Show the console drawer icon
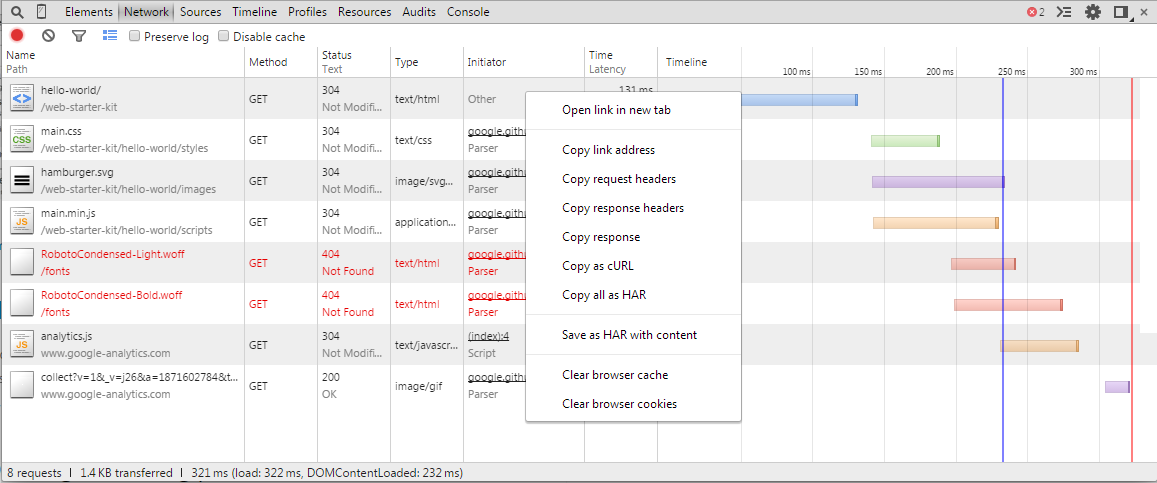The height and width of the screenshot is (483, 1157). [1064, 12]
